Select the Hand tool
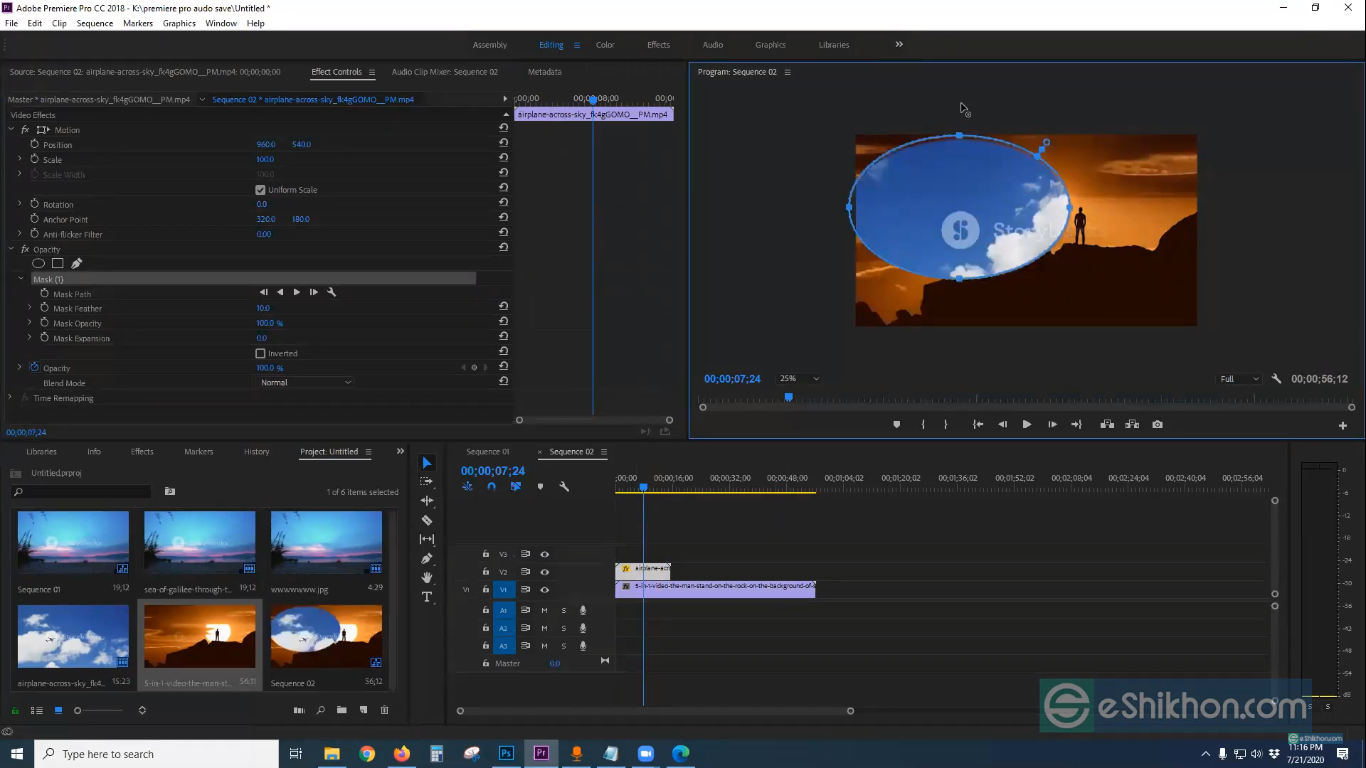The width and height of the screenshot is (1366, 768). coord(427,578)
